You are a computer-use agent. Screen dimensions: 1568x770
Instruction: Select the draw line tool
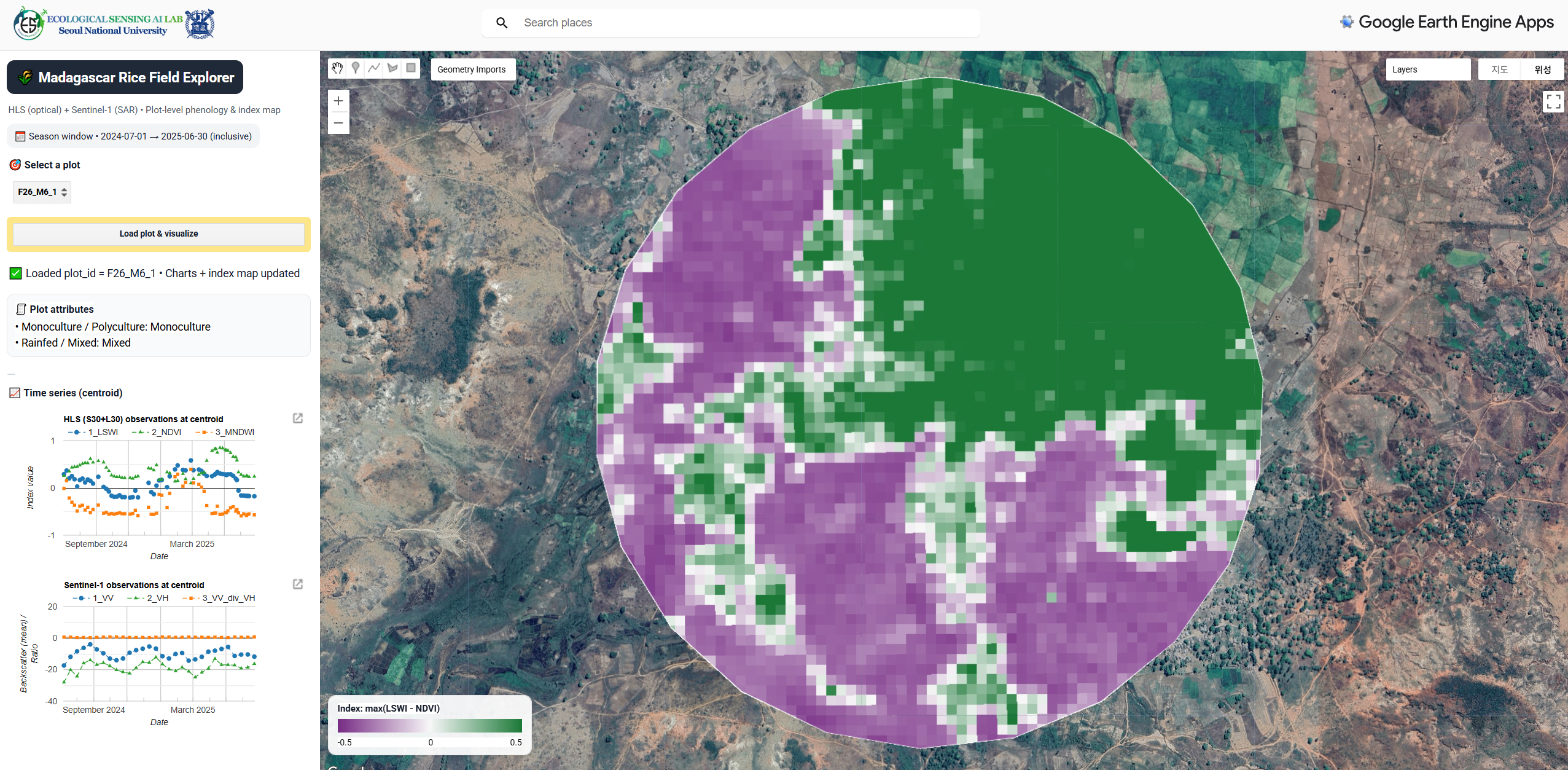coord(374,68)
